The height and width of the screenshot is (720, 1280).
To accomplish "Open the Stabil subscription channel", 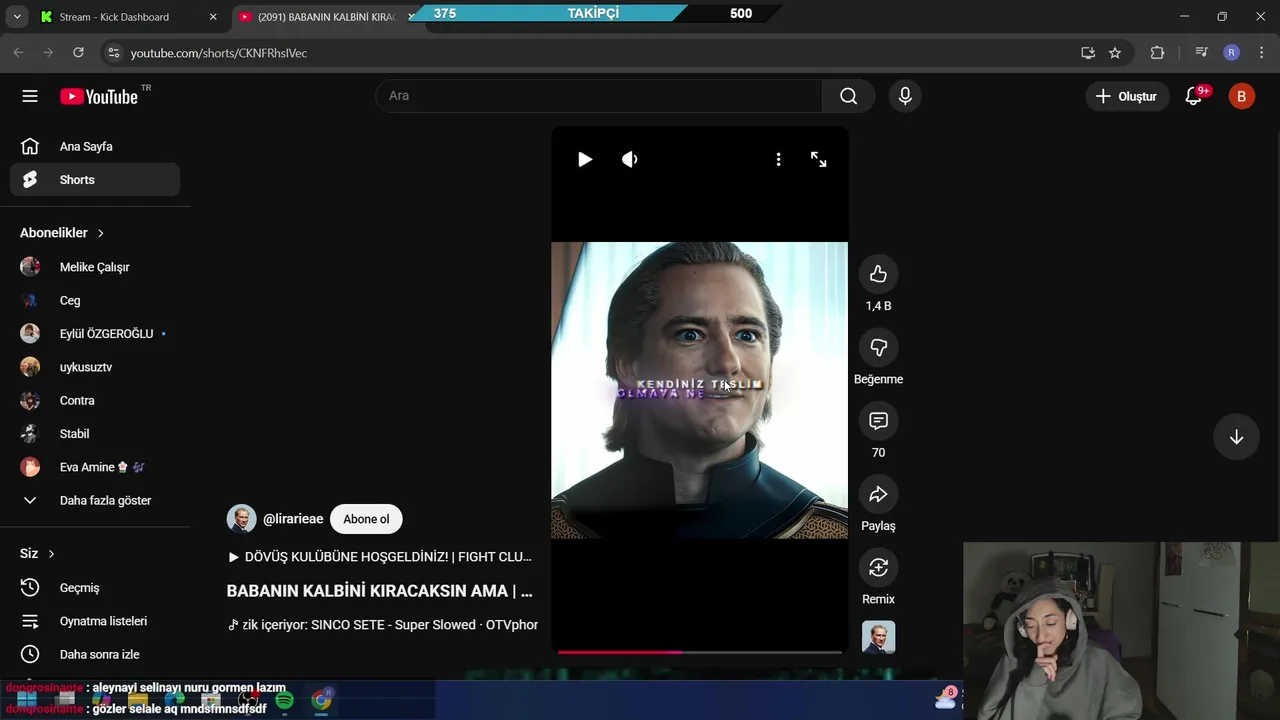I will click(95, 434).
